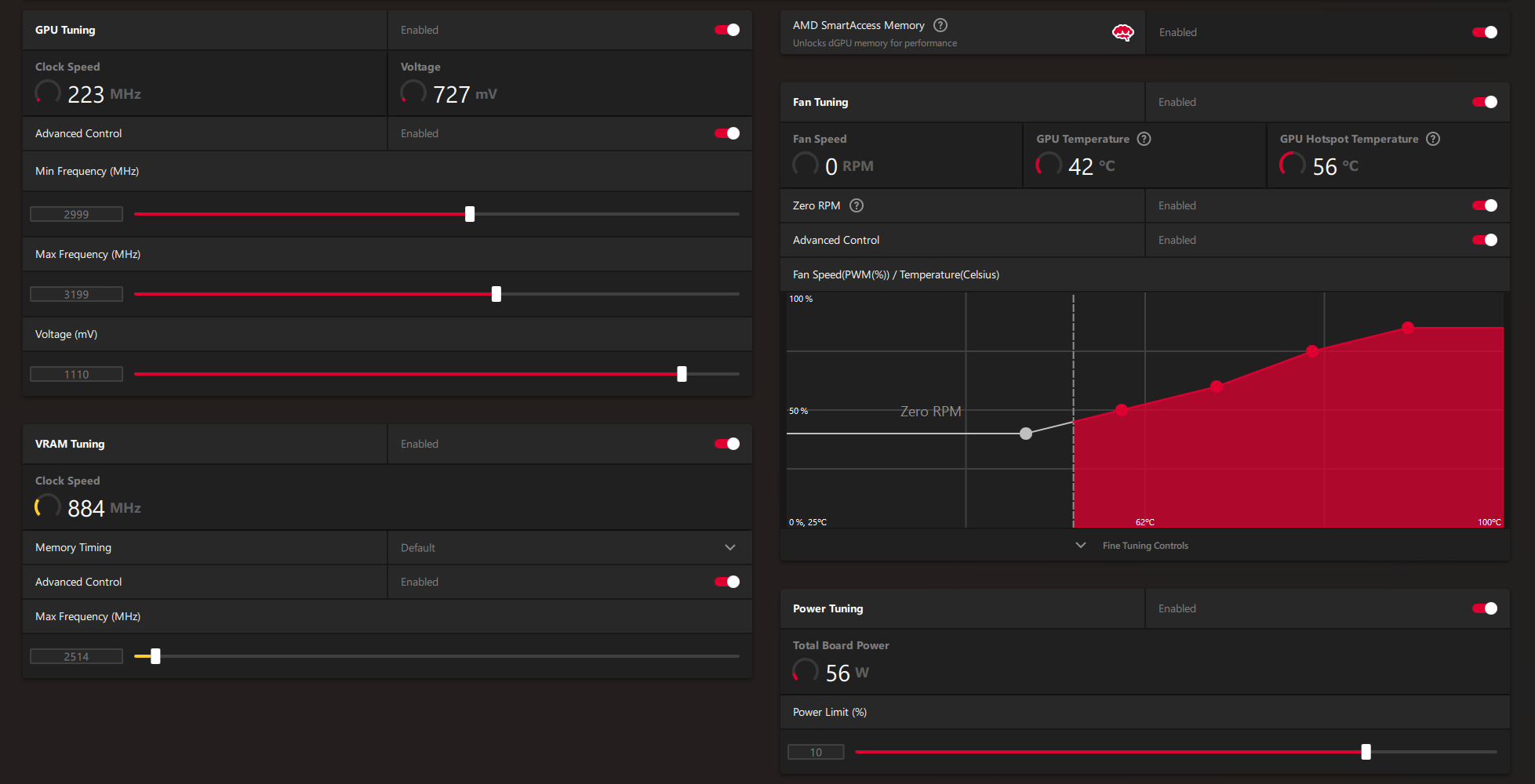1535x784 pixels.
Task: Click GPU Voltage slider handle
Action: 682,374
